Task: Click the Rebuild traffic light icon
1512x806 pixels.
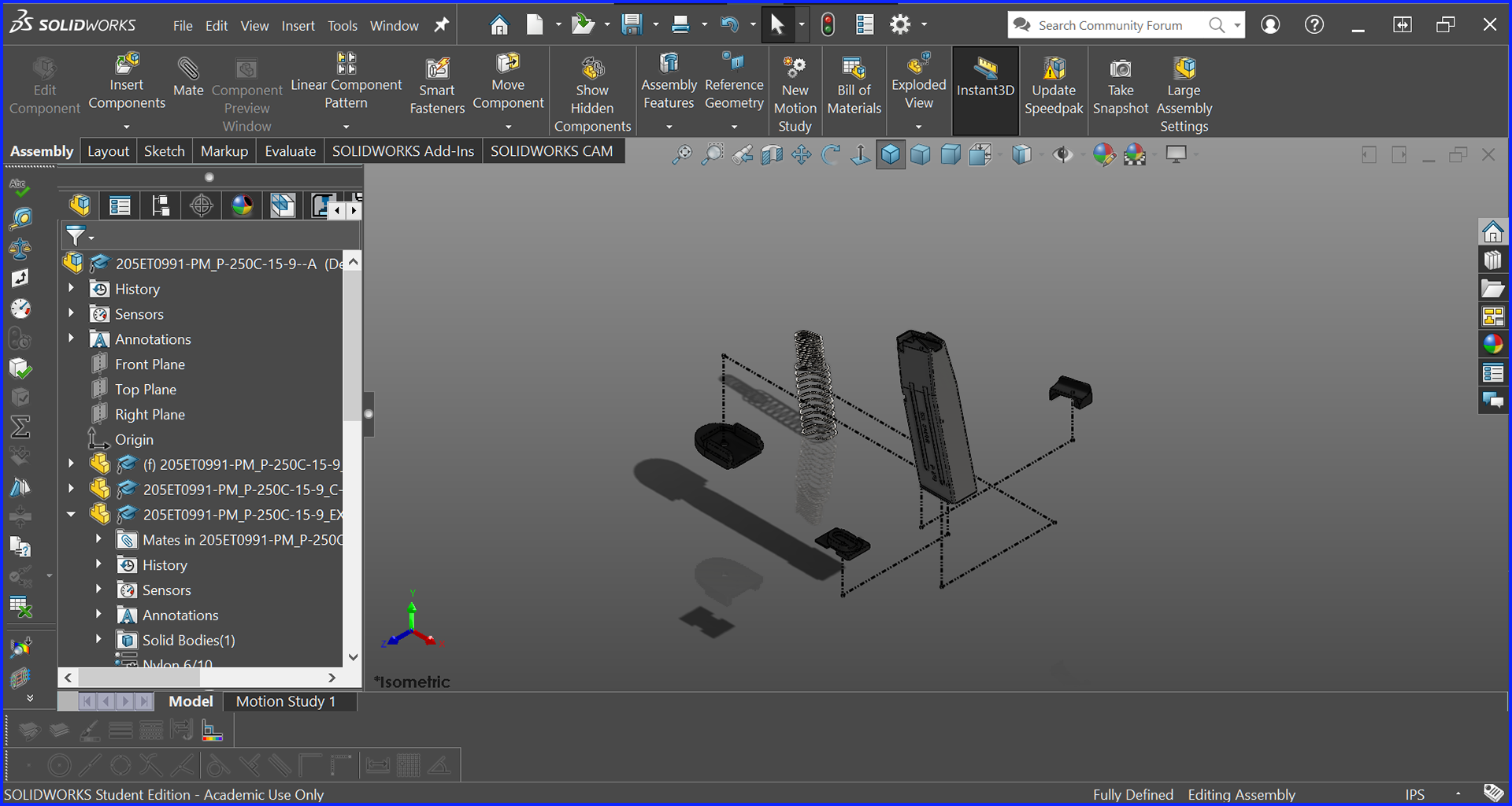Action: click(x=828, y=25)
